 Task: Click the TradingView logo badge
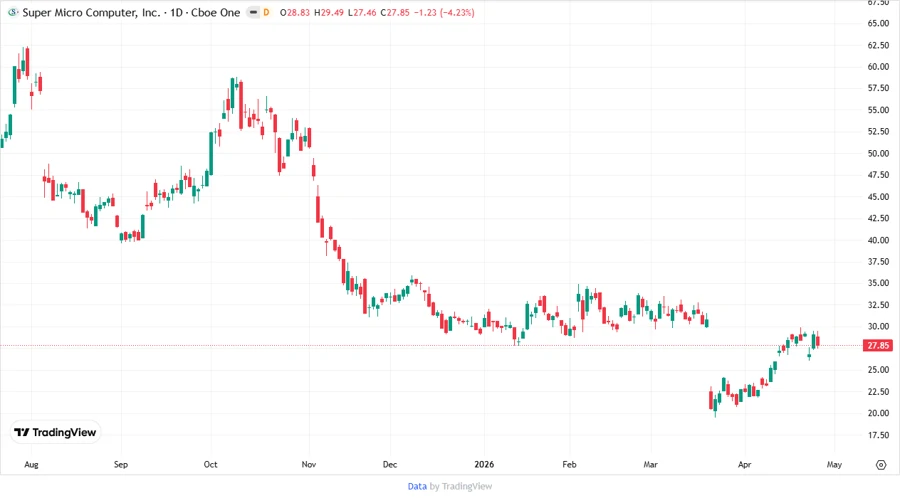coord(56,433)
